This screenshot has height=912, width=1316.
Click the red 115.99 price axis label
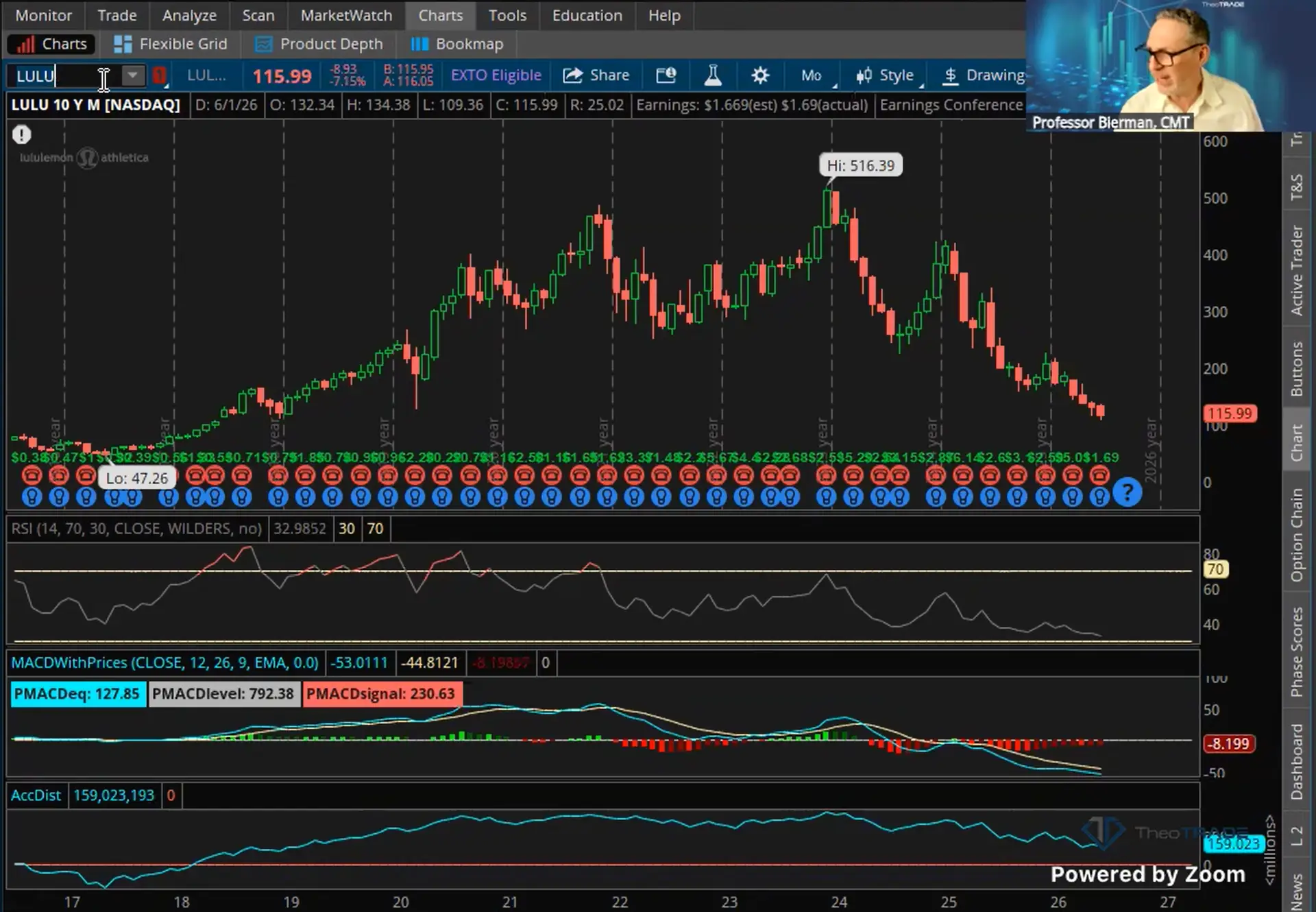tap(1230, 413)
